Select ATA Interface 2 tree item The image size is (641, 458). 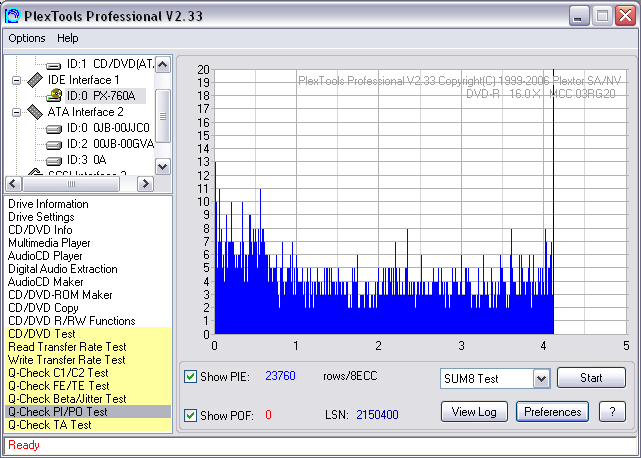click(x=85, y=112)
